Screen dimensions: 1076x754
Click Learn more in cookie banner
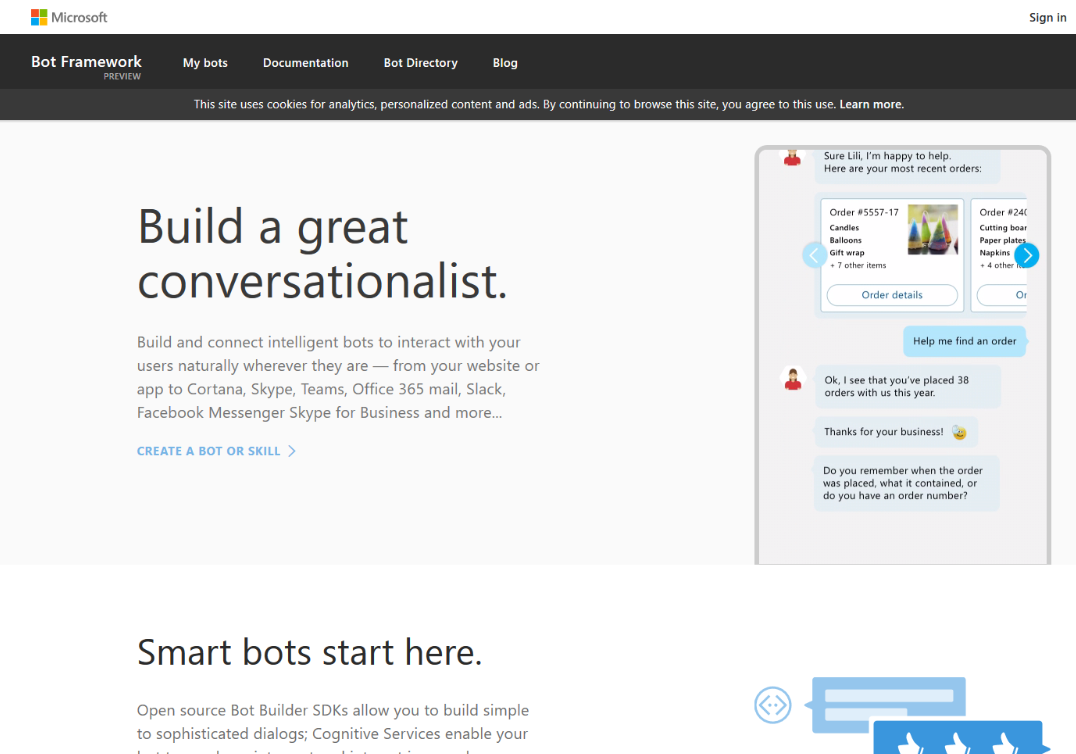coord(872,104)
